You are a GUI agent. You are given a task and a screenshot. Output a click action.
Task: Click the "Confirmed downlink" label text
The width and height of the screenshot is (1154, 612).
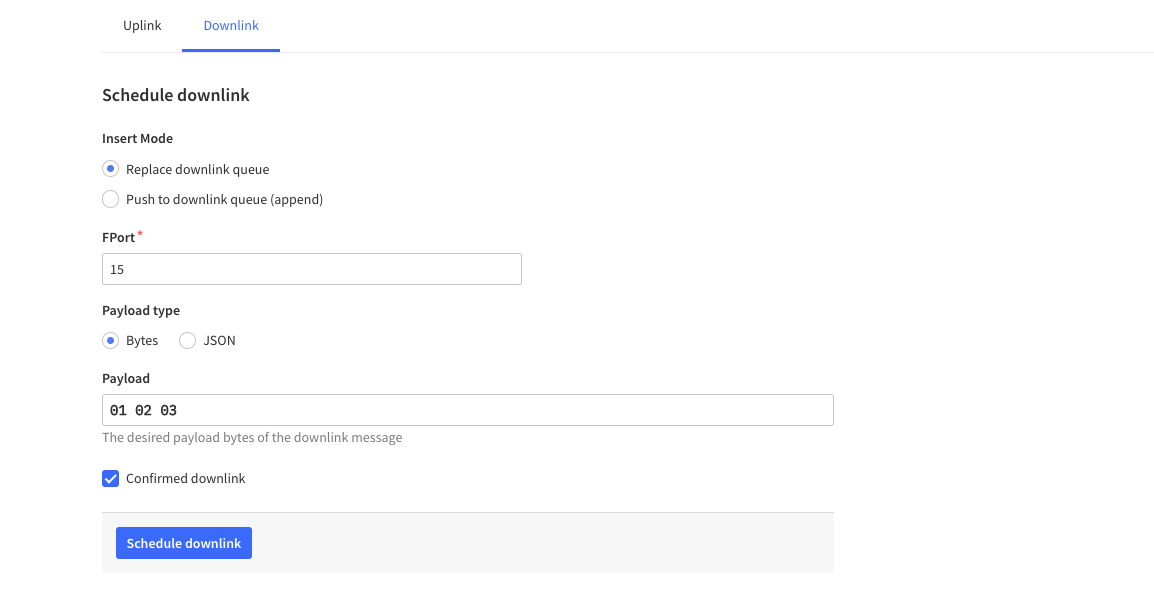[x=185, y=478]
